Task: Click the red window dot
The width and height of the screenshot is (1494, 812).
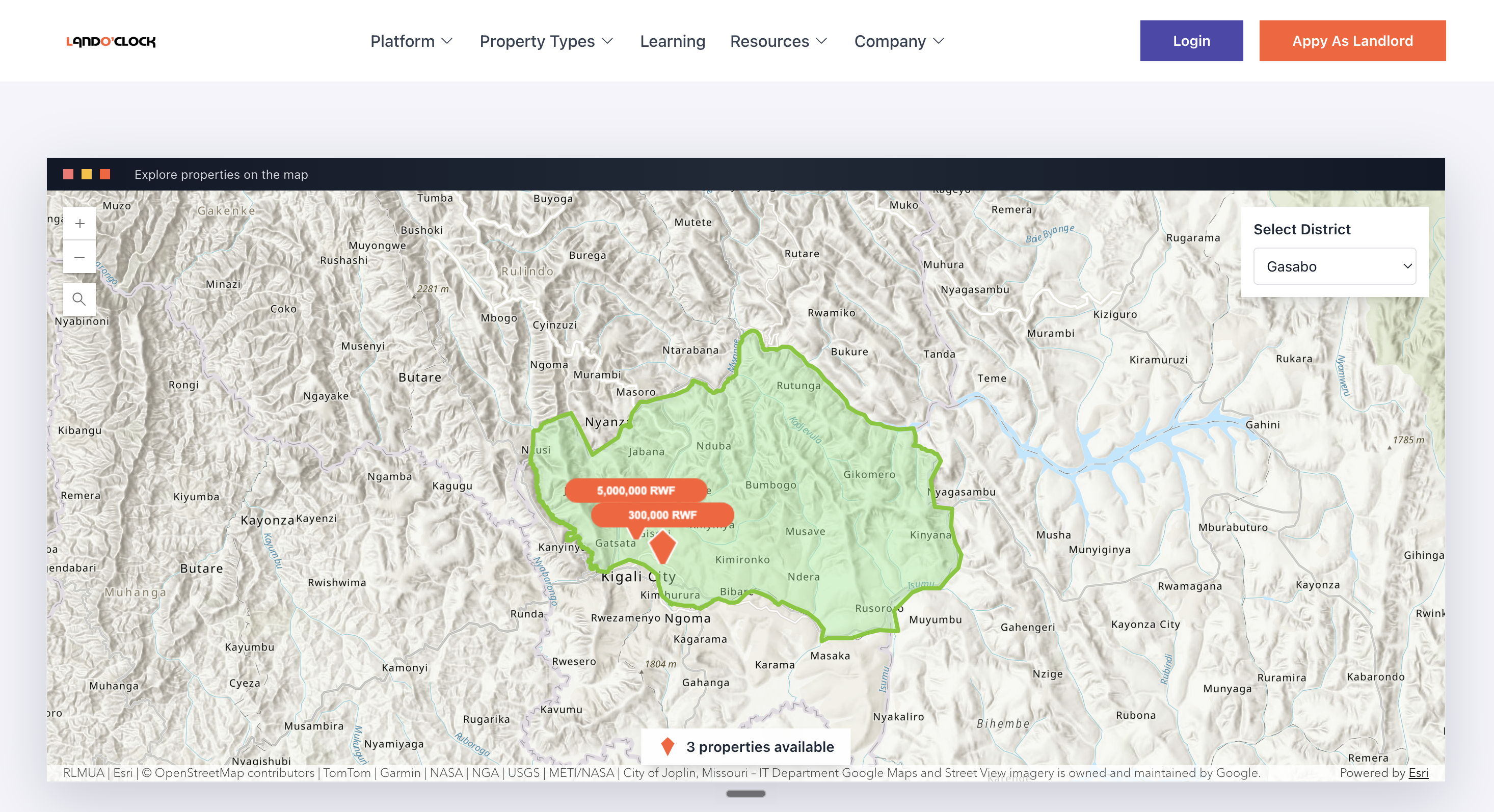Action: tap(68, 174)
